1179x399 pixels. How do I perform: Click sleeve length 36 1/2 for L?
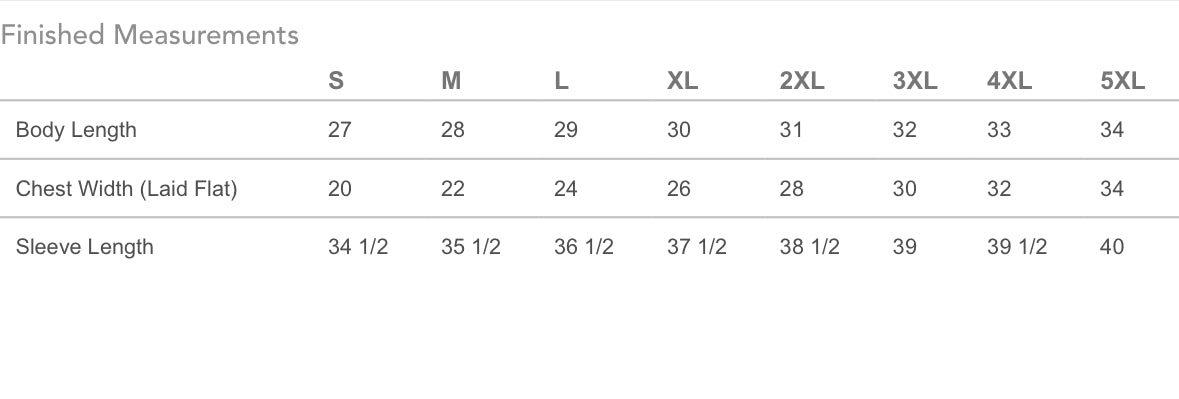[583, 246]
